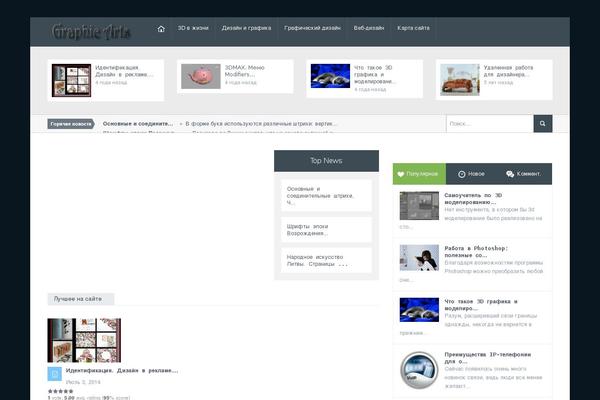This screenshot has width=600, height=400.
Task: Open sidebar link Работа в Photoshop: полезные со...
Action: (x=476, y=251)
